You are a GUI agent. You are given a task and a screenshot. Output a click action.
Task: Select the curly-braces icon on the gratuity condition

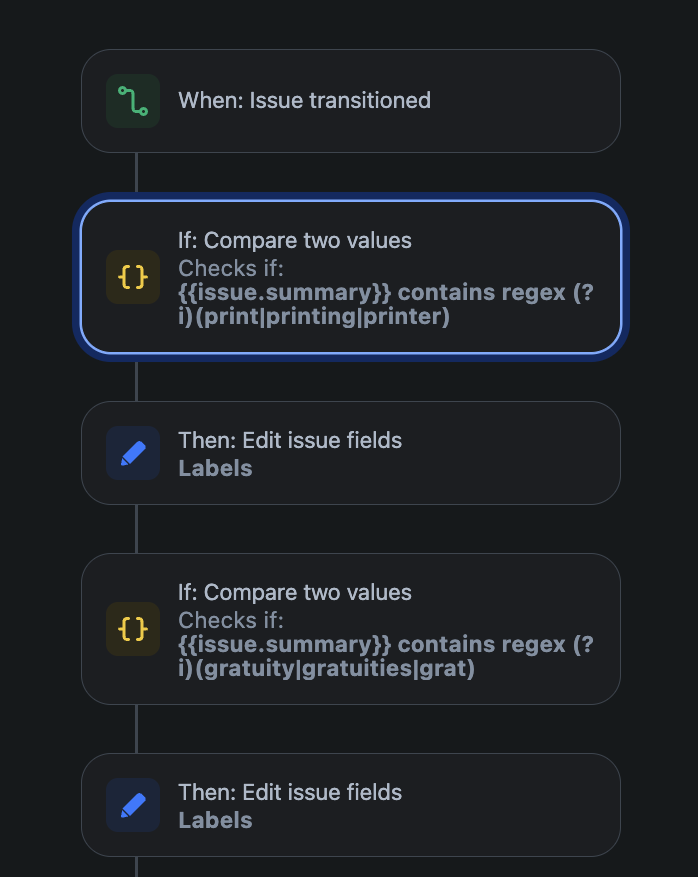pyautogui.click(x=133, y=629)
